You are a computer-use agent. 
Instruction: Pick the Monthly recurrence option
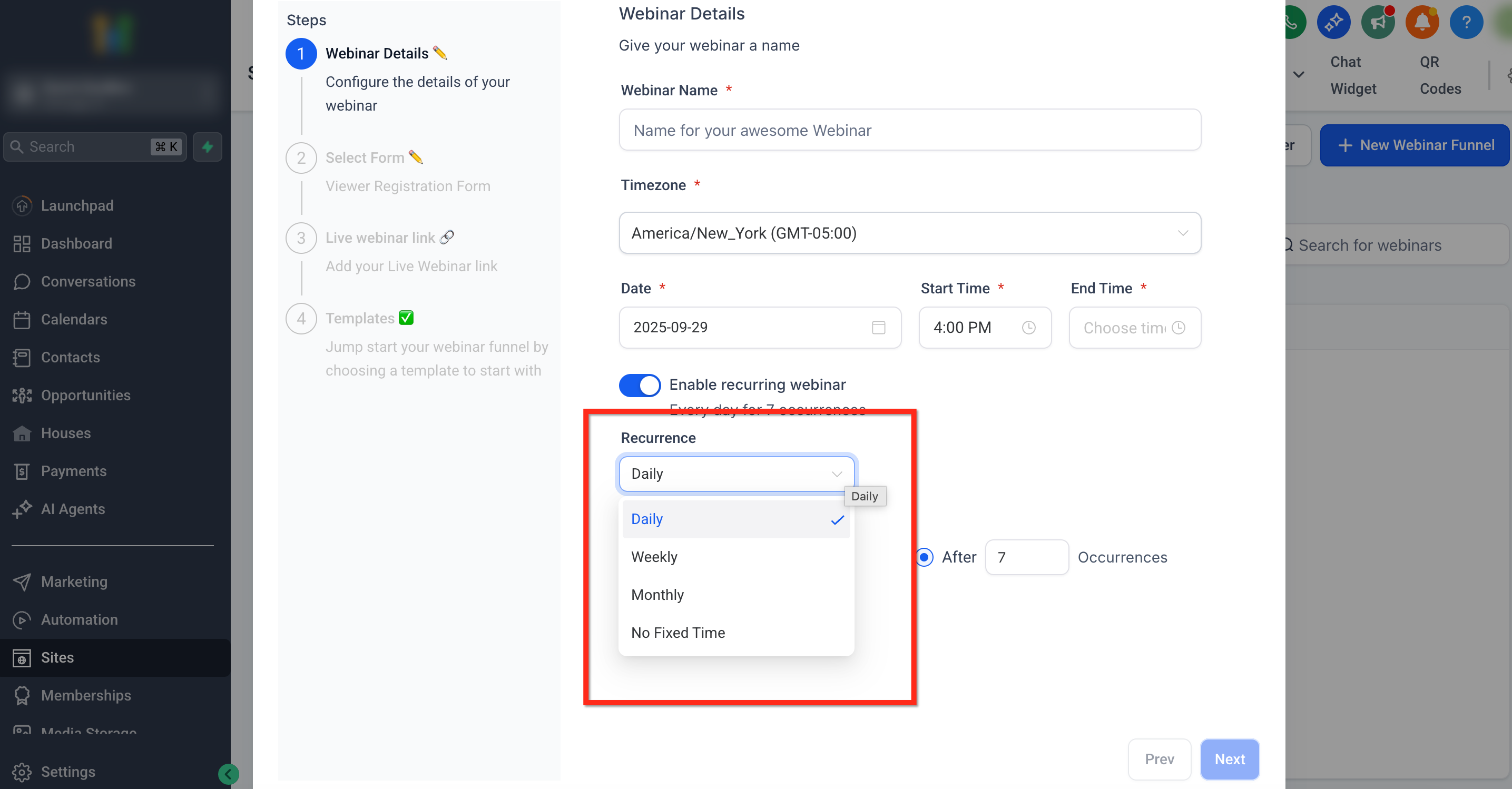[x=657, y=594]
